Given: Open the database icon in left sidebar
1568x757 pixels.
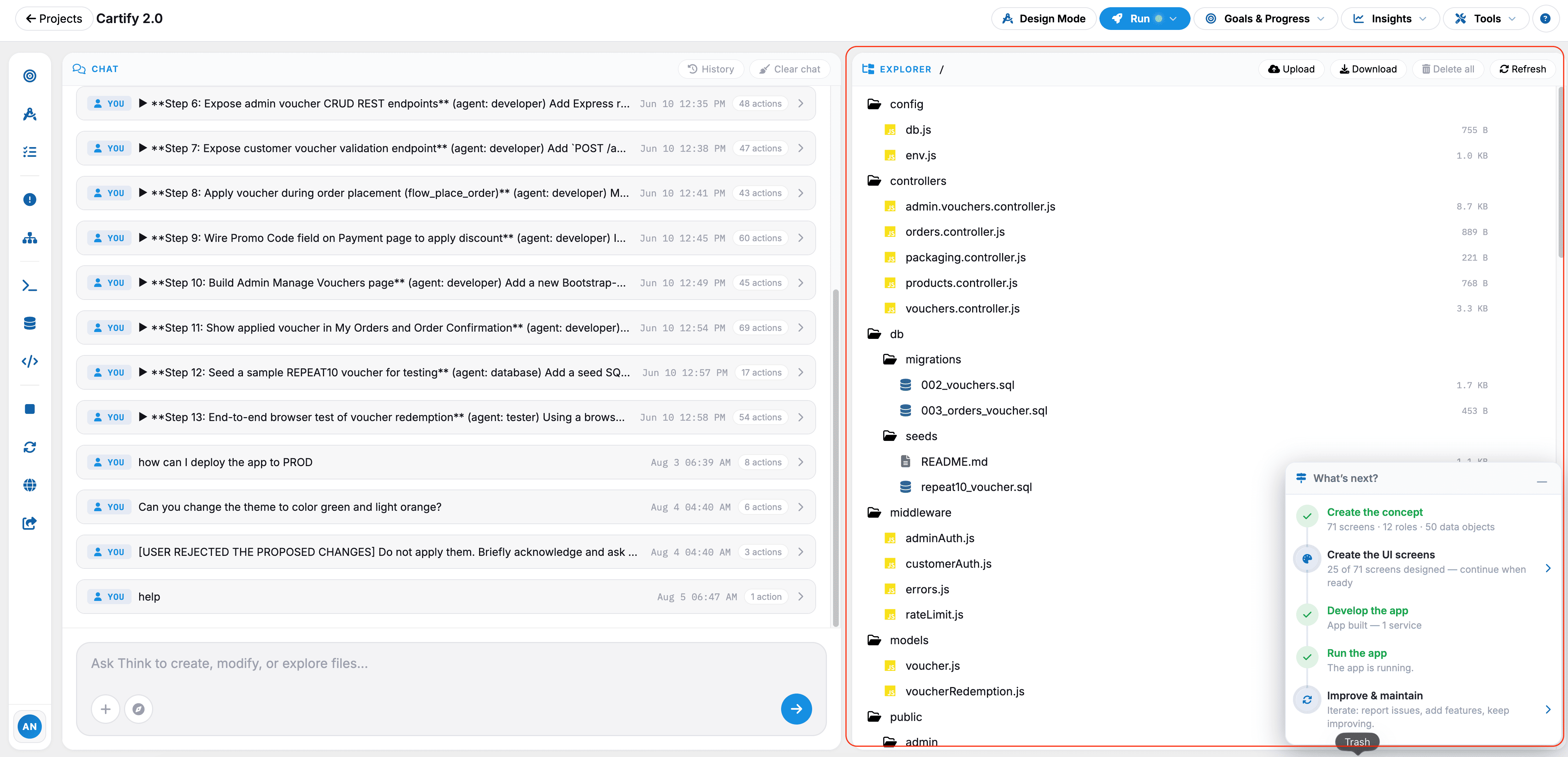Looking at the screenshot, I should pyautogui.click(x=29, y=323).
